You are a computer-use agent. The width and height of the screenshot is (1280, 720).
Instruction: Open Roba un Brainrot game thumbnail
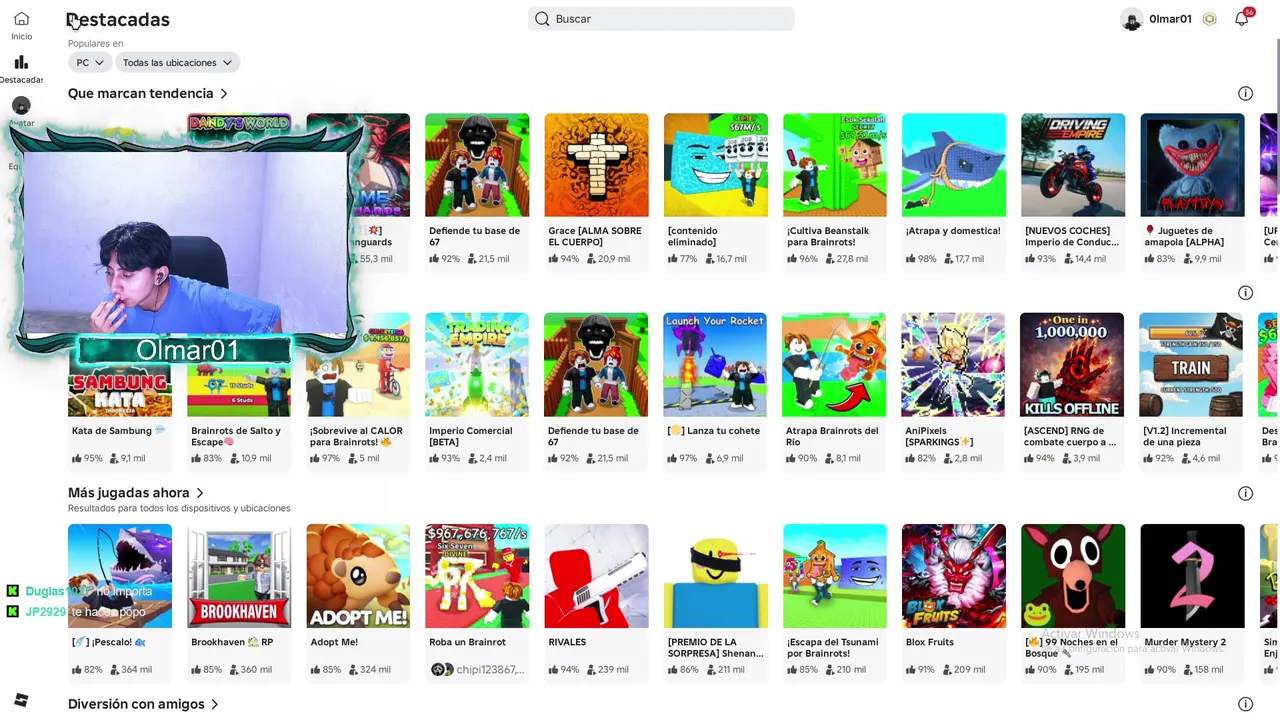coord(477,576)
